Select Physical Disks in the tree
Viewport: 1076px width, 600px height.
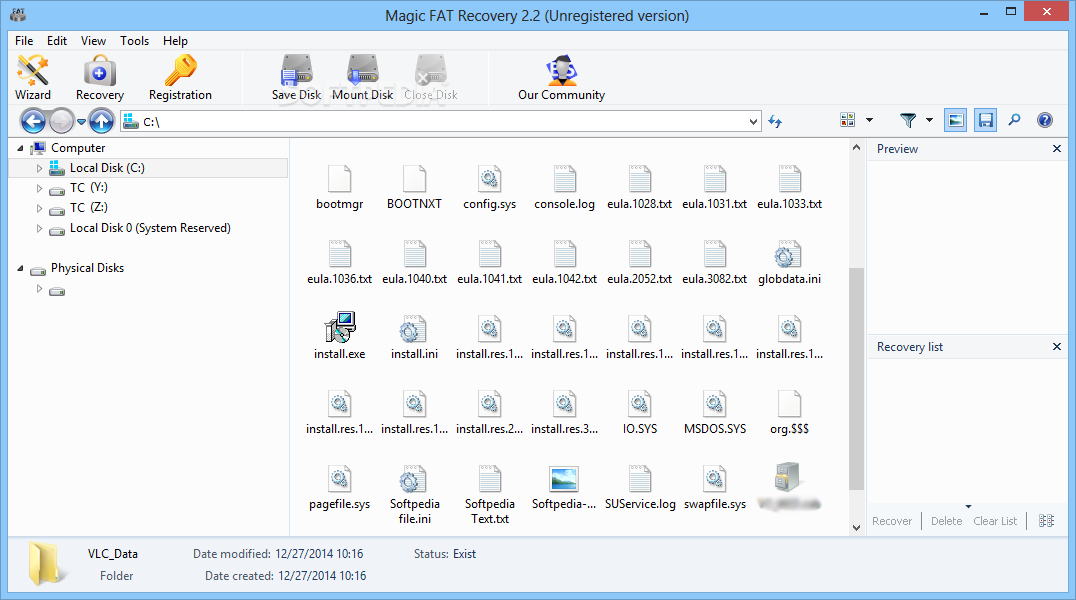(x=87, y=268)
